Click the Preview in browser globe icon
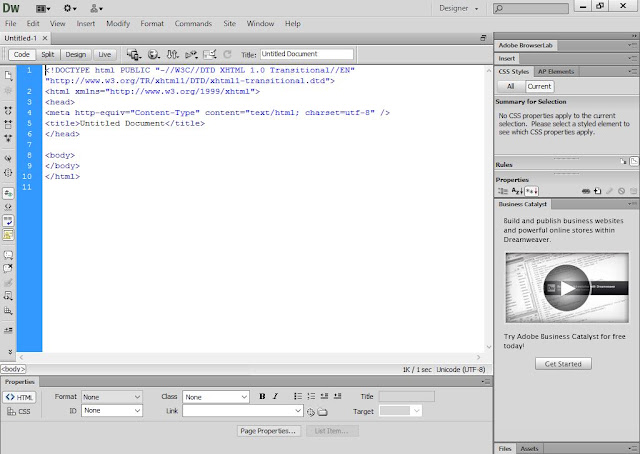Screen dimensions: 640x454 (x=153, y=54)
